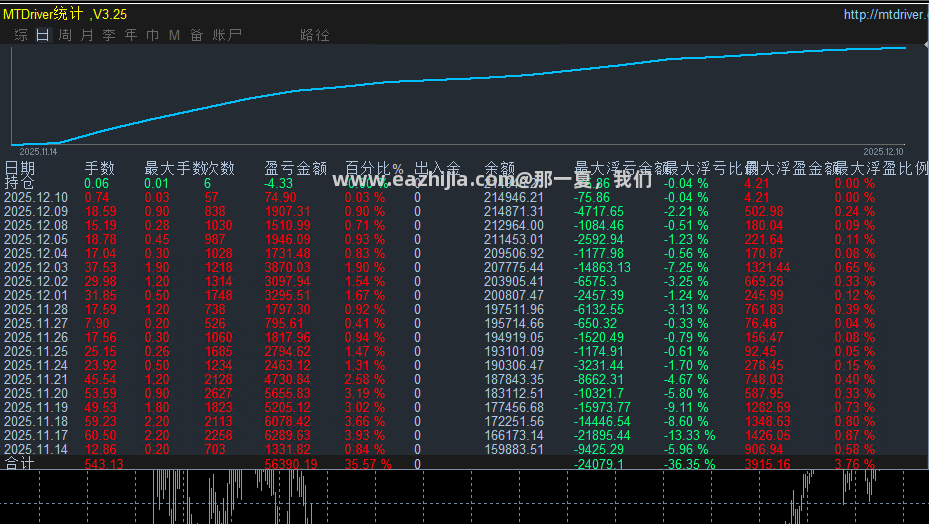929x524 pixels.
Task: Select the 2025.11.28 row date
Action: click(x=36, y=309)
